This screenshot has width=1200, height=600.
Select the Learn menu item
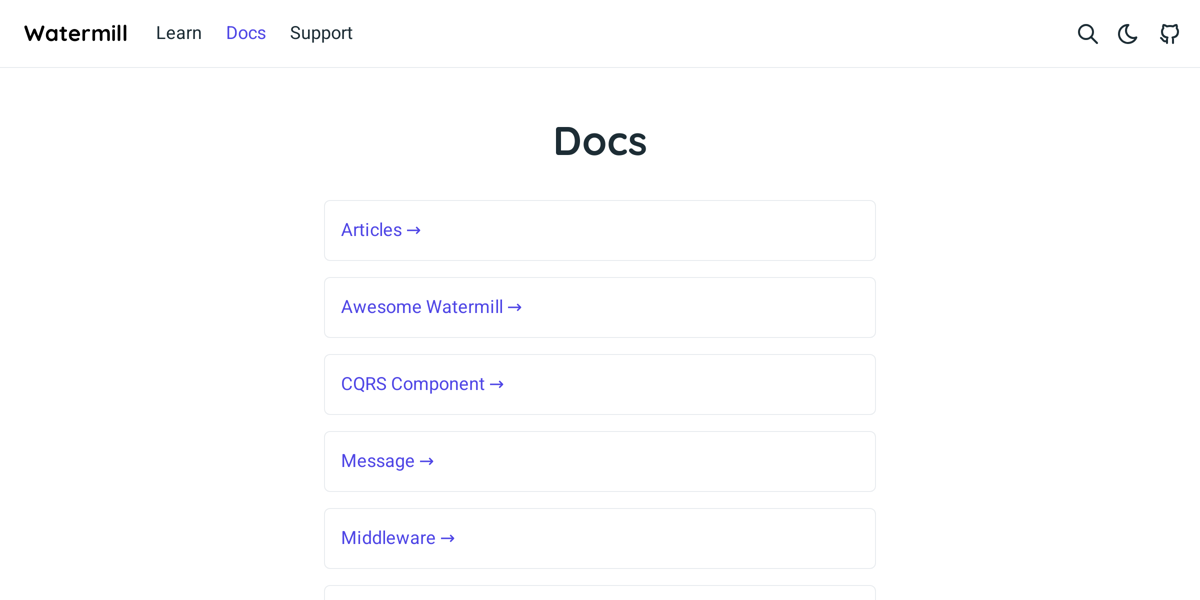pyautogui.click(x=178, y=33)
